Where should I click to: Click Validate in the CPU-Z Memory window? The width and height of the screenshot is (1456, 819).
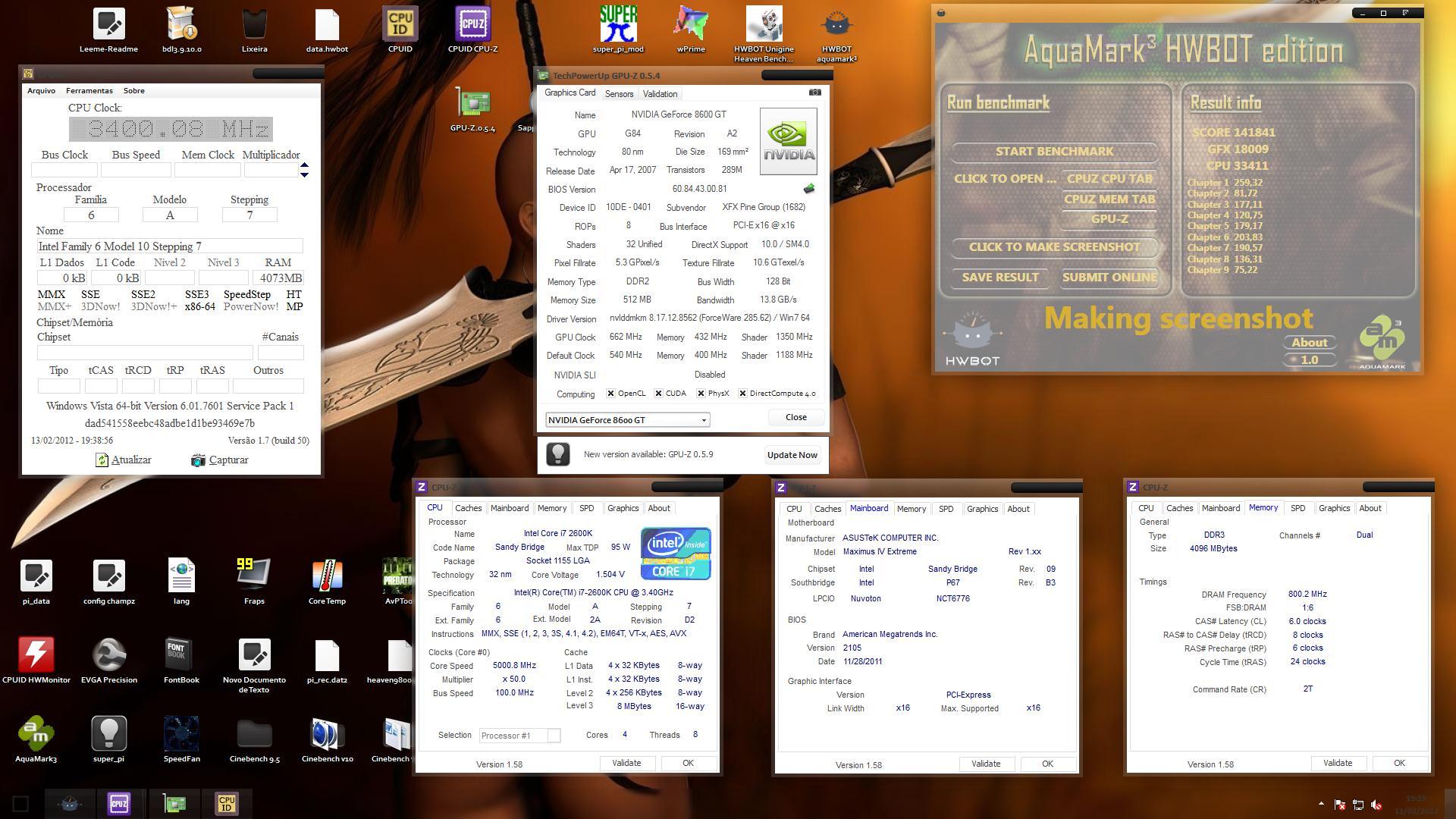pyautogui.click(x=1337, y=764)
